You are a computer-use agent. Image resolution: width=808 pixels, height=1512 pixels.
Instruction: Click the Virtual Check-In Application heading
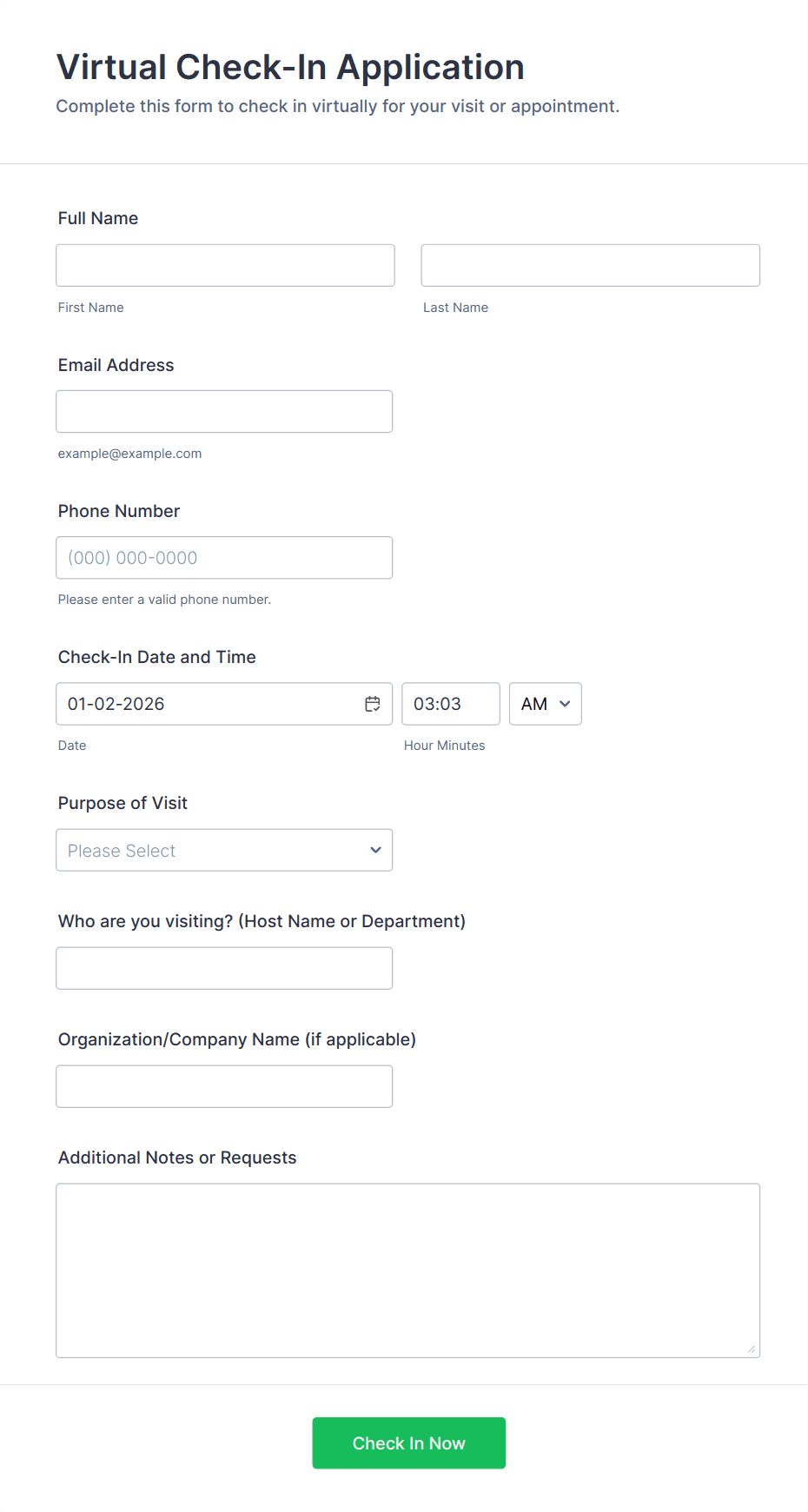290,67
